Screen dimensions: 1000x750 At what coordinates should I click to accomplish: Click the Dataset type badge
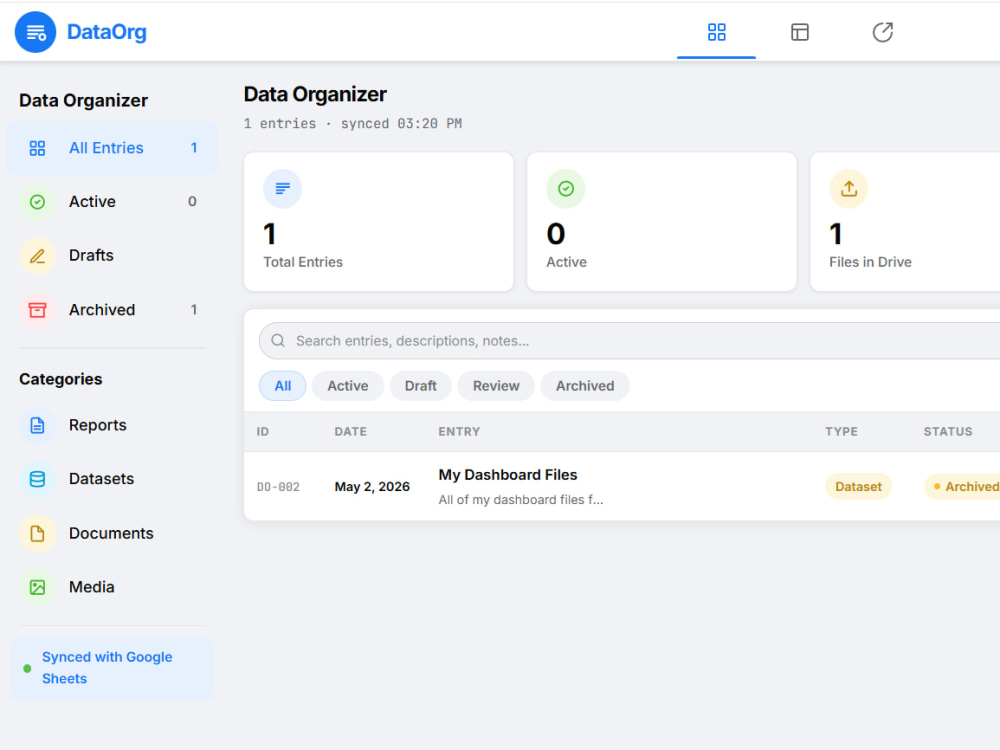click(x=858, y=487)
